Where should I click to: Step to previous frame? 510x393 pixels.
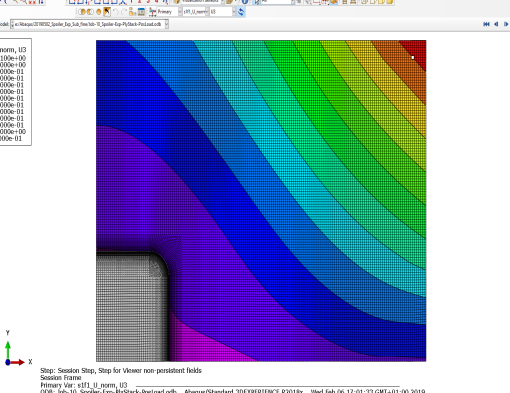click(496, 24)
